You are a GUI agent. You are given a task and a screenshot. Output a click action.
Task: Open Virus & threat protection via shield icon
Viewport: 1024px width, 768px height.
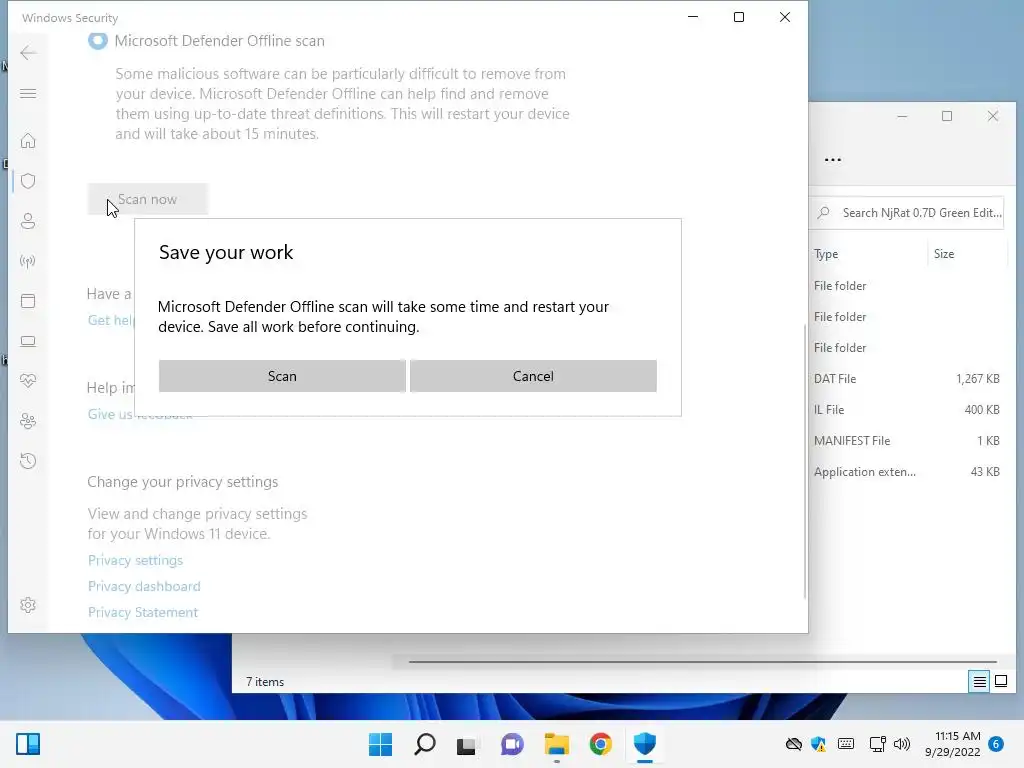[28, 181]
